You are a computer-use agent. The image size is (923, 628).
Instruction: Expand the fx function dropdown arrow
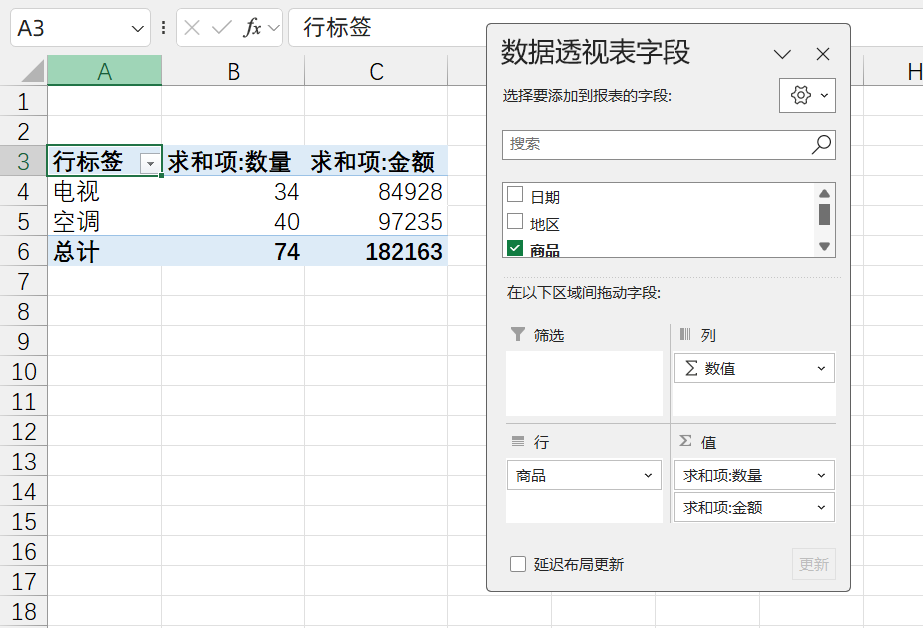click(x=273, y=28)
